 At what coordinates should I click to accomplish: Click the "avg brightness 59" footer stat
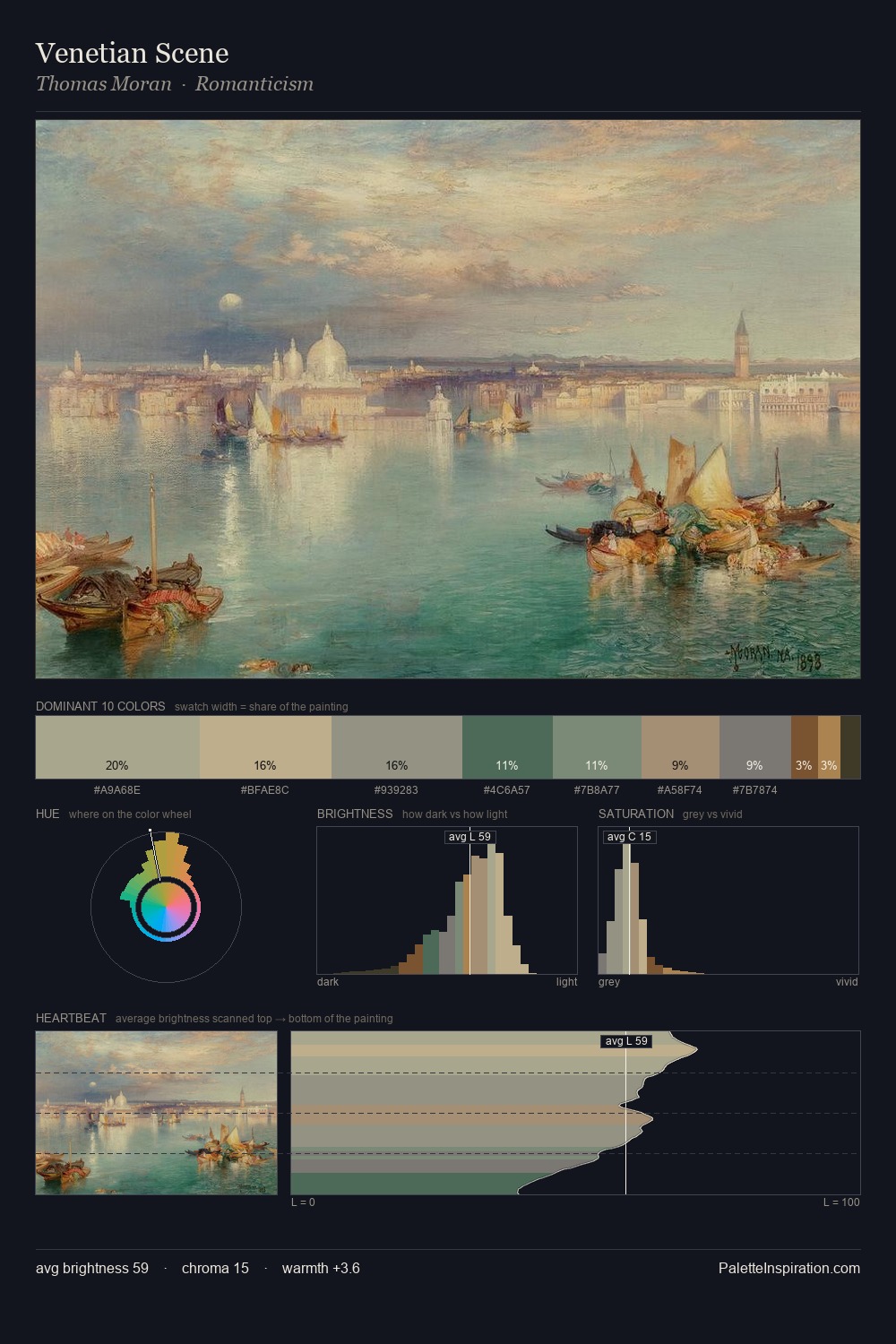tap(92, 1268)
